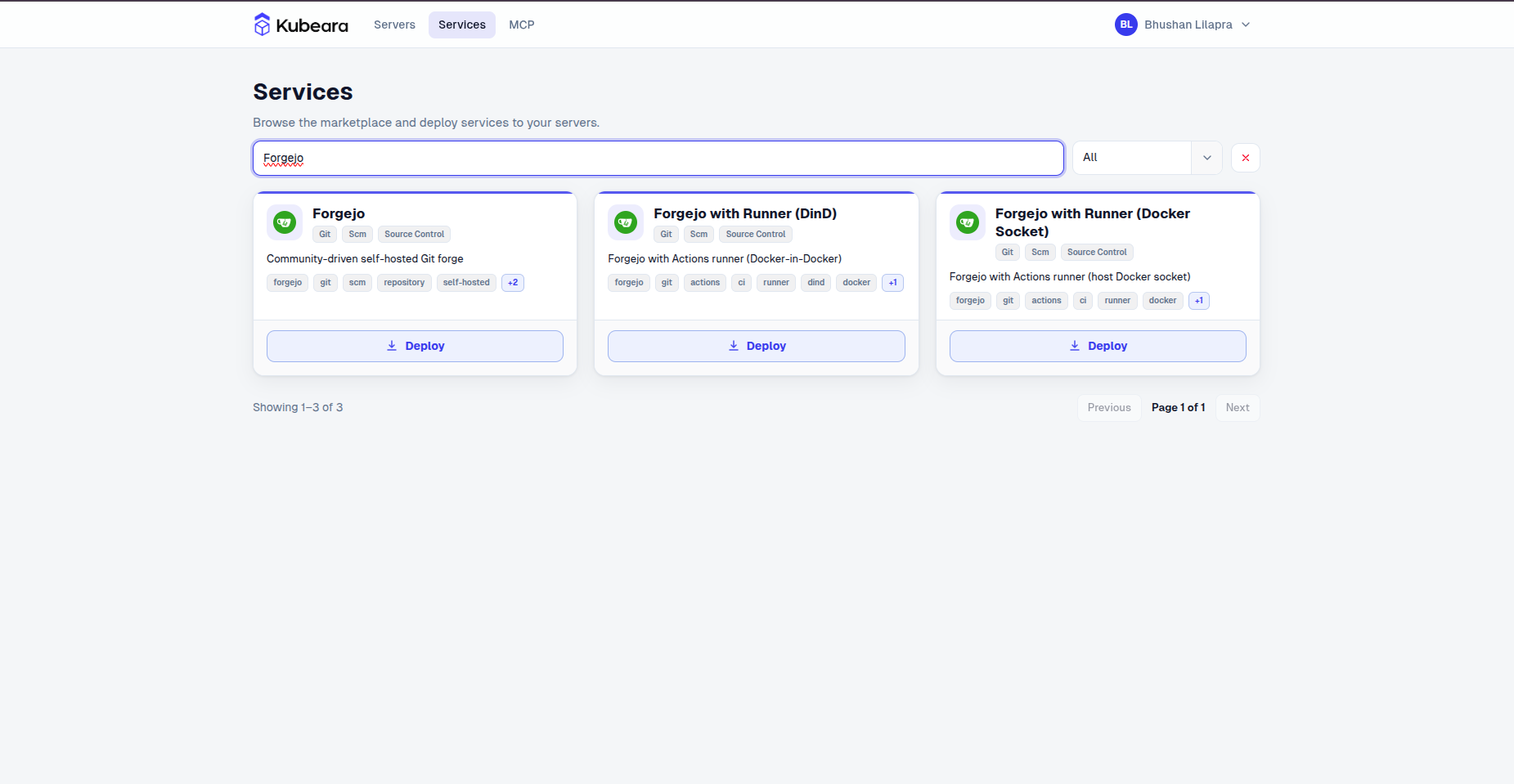Click the Forgejo with Runner (Docker Socket) logo
1514x784 pixels.
pos(968,222)
